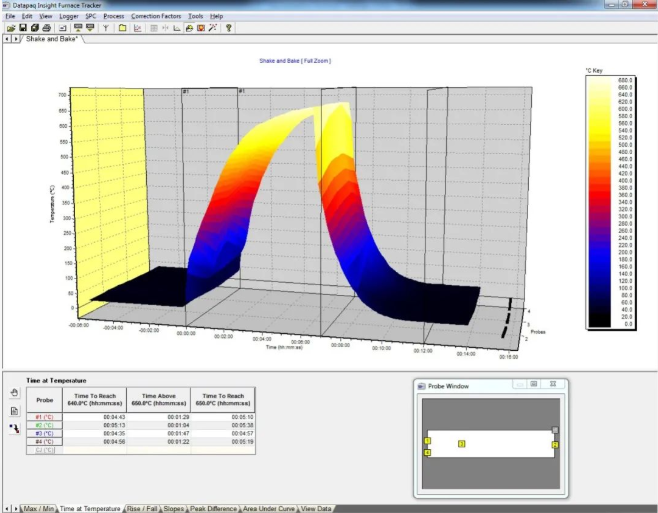Select probe marker 3 in Probe Window

461,443
